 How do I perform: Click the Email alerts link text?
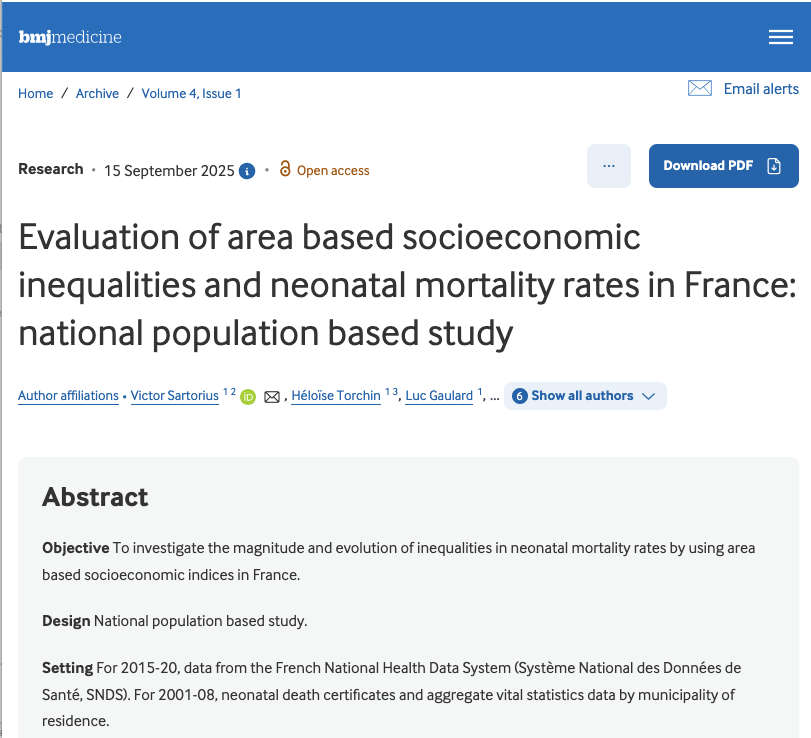(761, 89)
